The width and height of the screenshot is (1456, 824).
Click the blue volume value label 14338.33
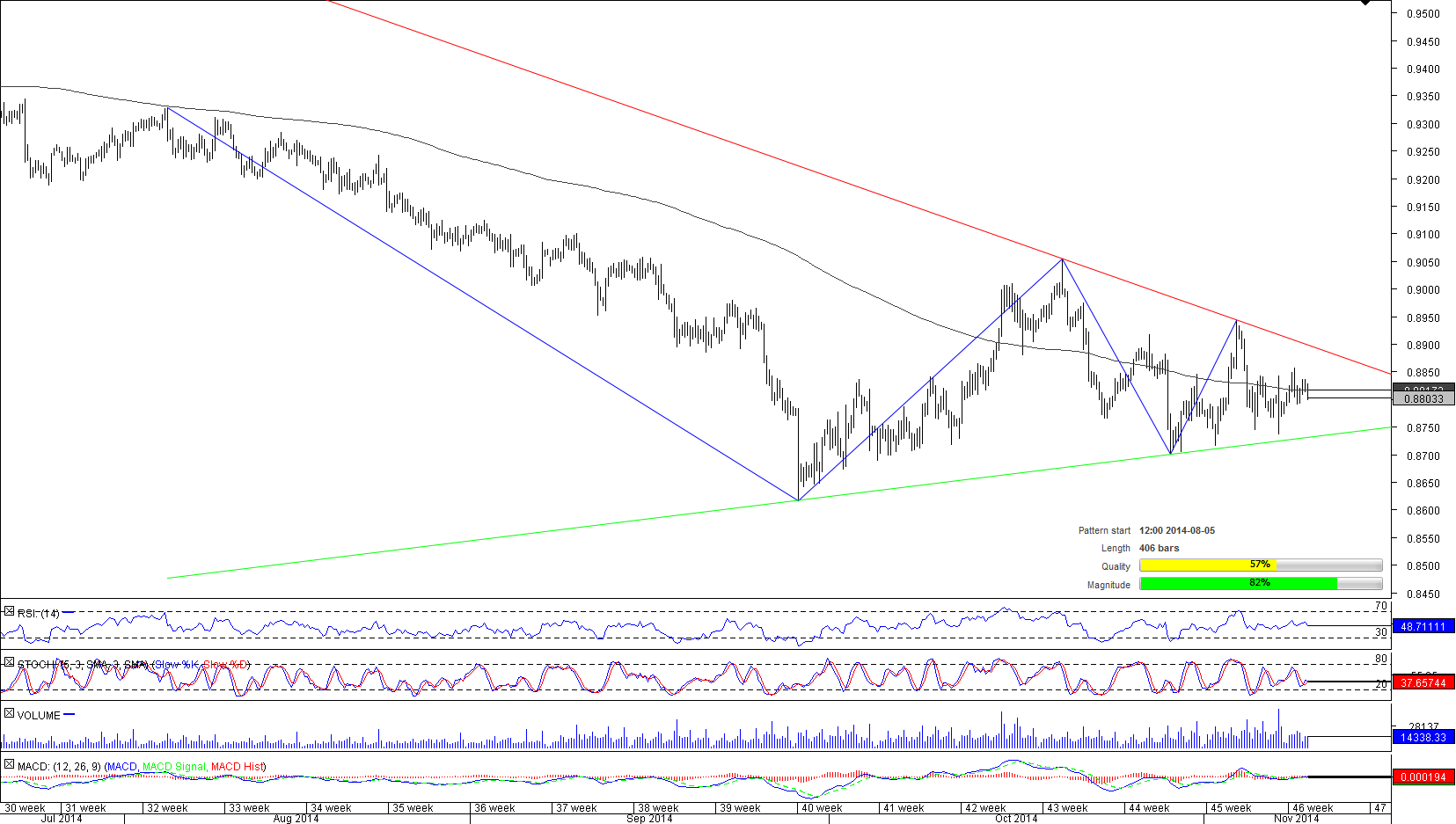pos(1423,737)
